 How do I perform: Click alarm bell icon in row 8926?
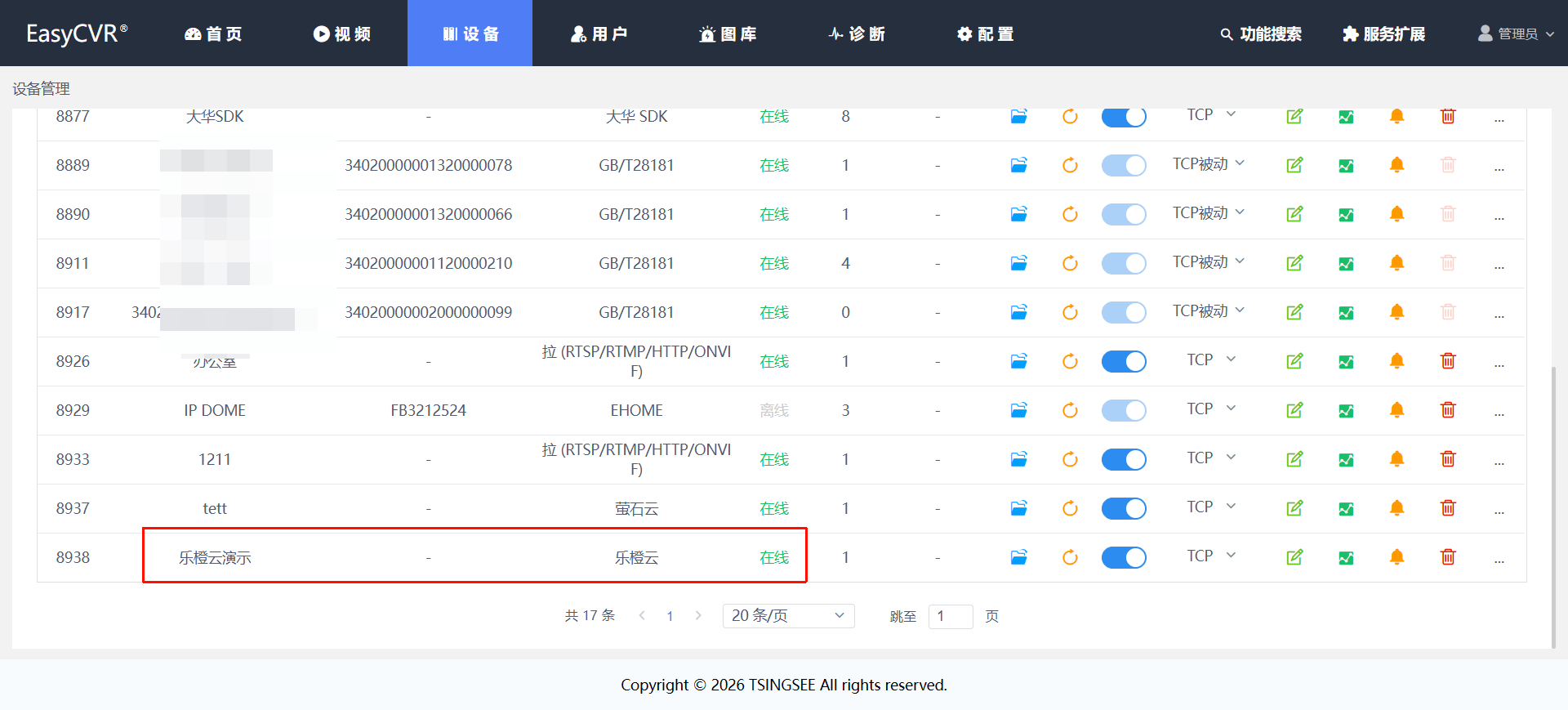point(1396,361)
